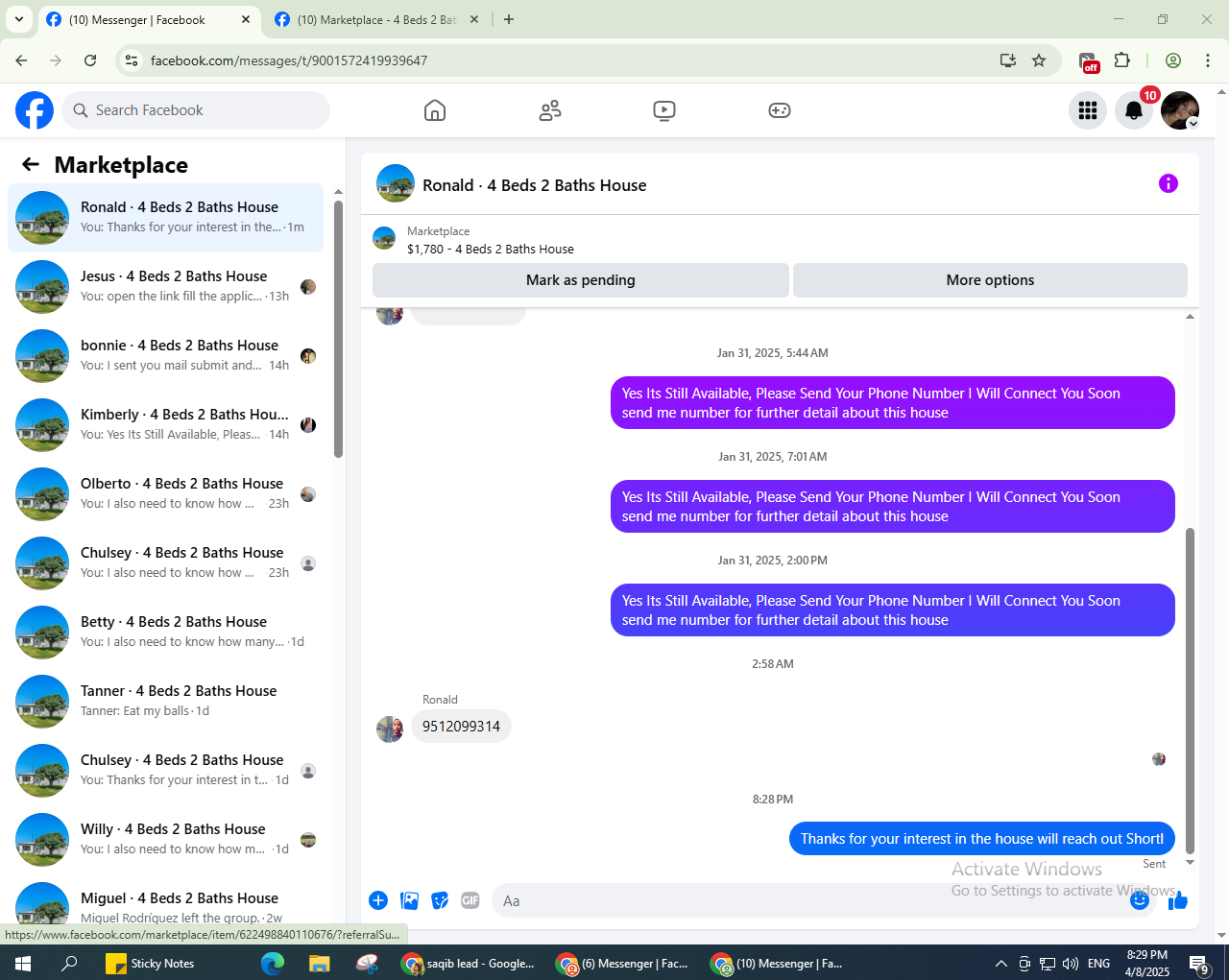View site information icon in address bar
The image size is (1229, 980).
(133, 60)
